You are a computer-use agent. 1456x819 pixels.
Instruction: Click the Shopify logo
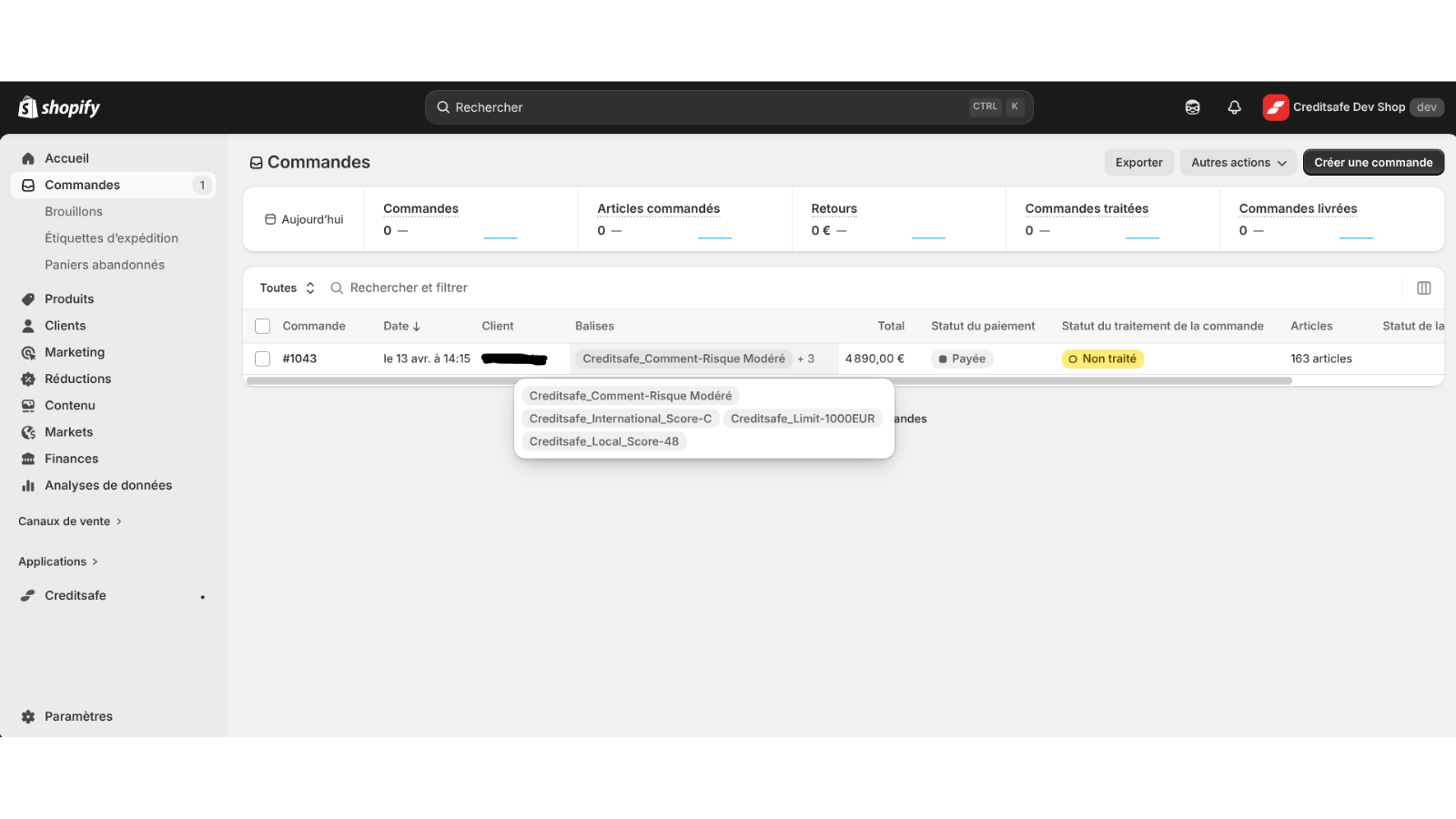pos(59,107)
